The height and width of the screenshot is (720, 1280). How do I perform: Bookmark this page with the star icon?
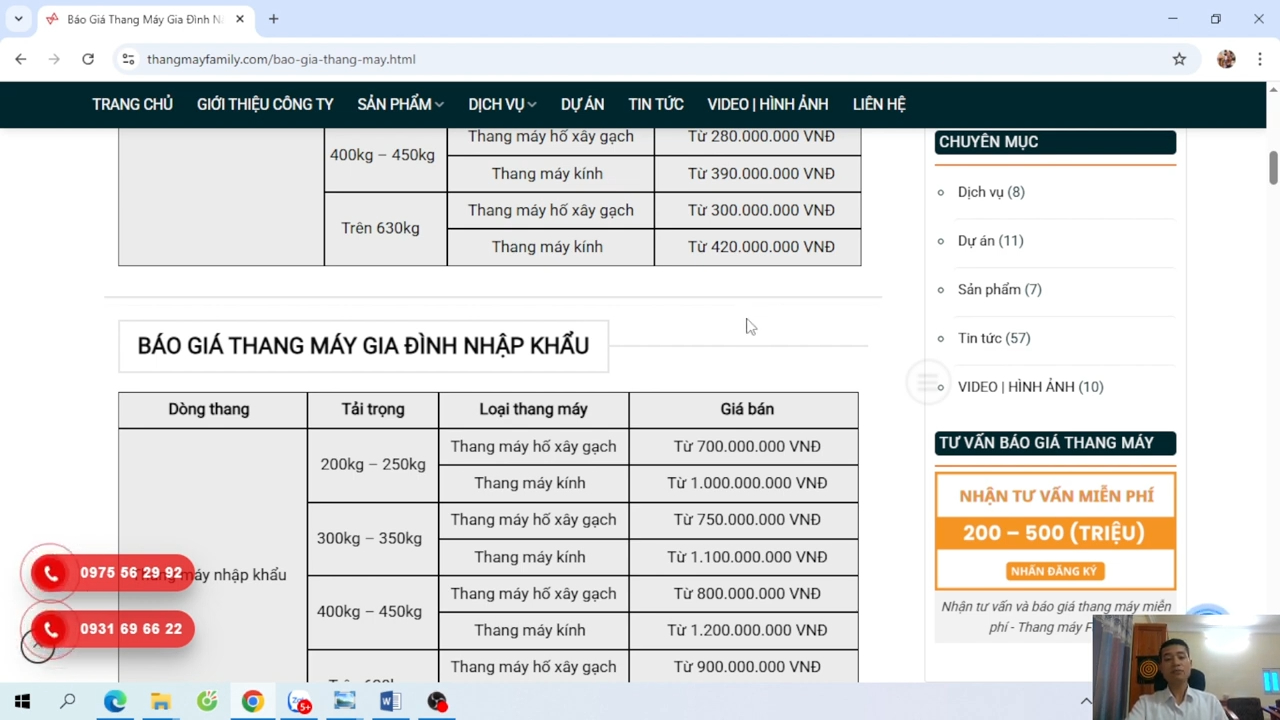point(1179,59)
